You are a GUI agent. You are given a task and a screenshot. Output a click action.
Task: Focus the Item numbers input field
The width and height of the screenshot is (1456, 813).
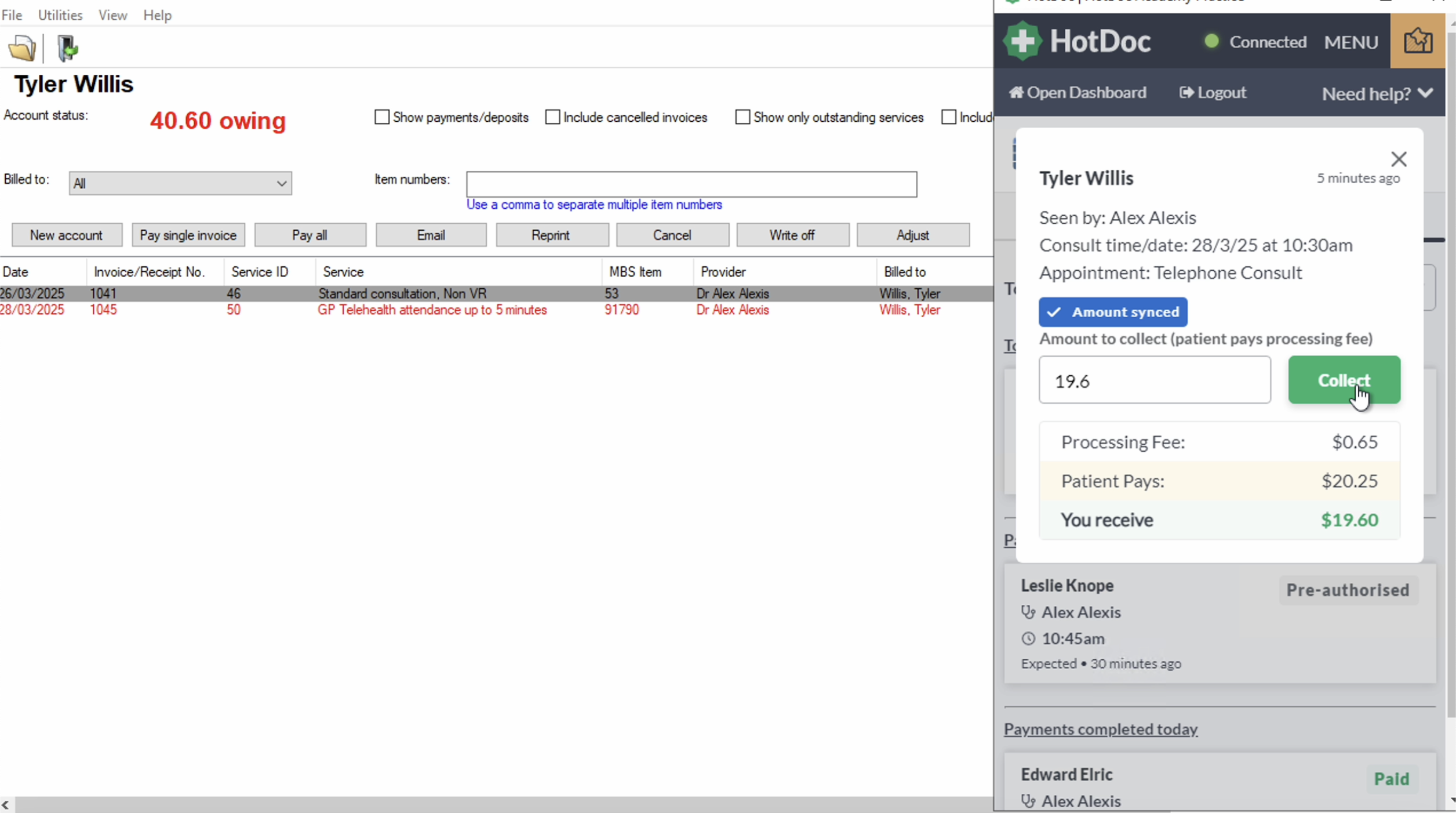[691, 184]
